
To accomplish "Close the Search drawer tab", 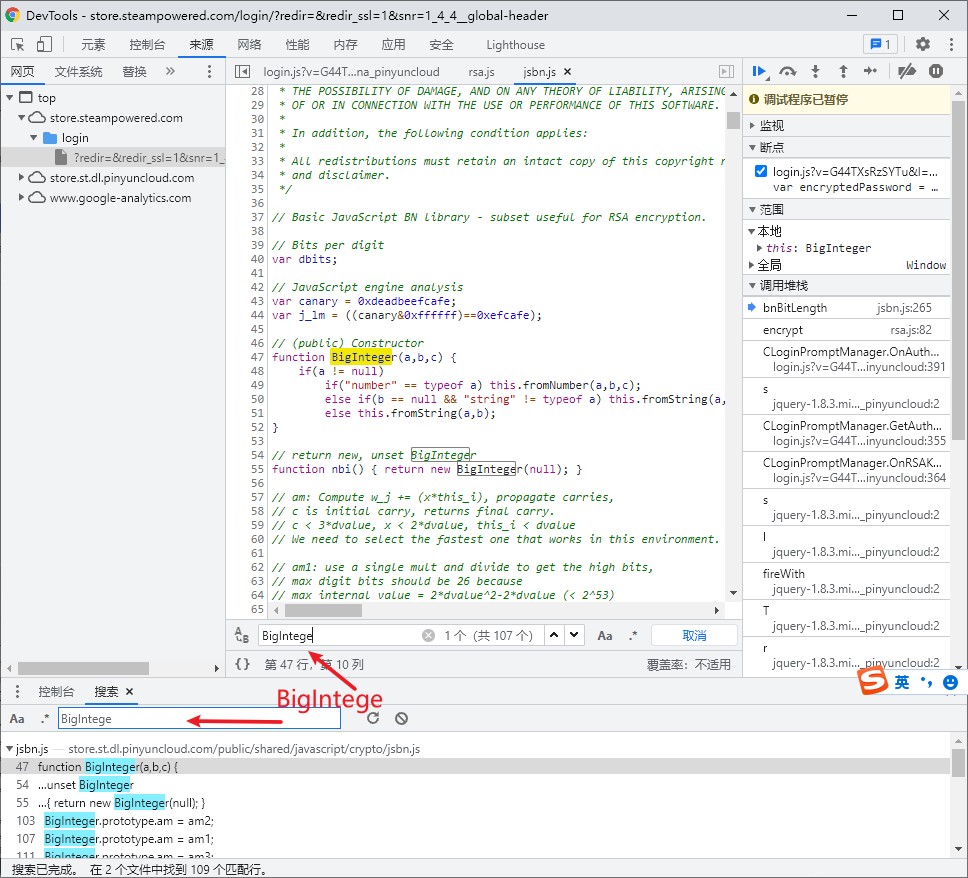I will pos(130,692).
